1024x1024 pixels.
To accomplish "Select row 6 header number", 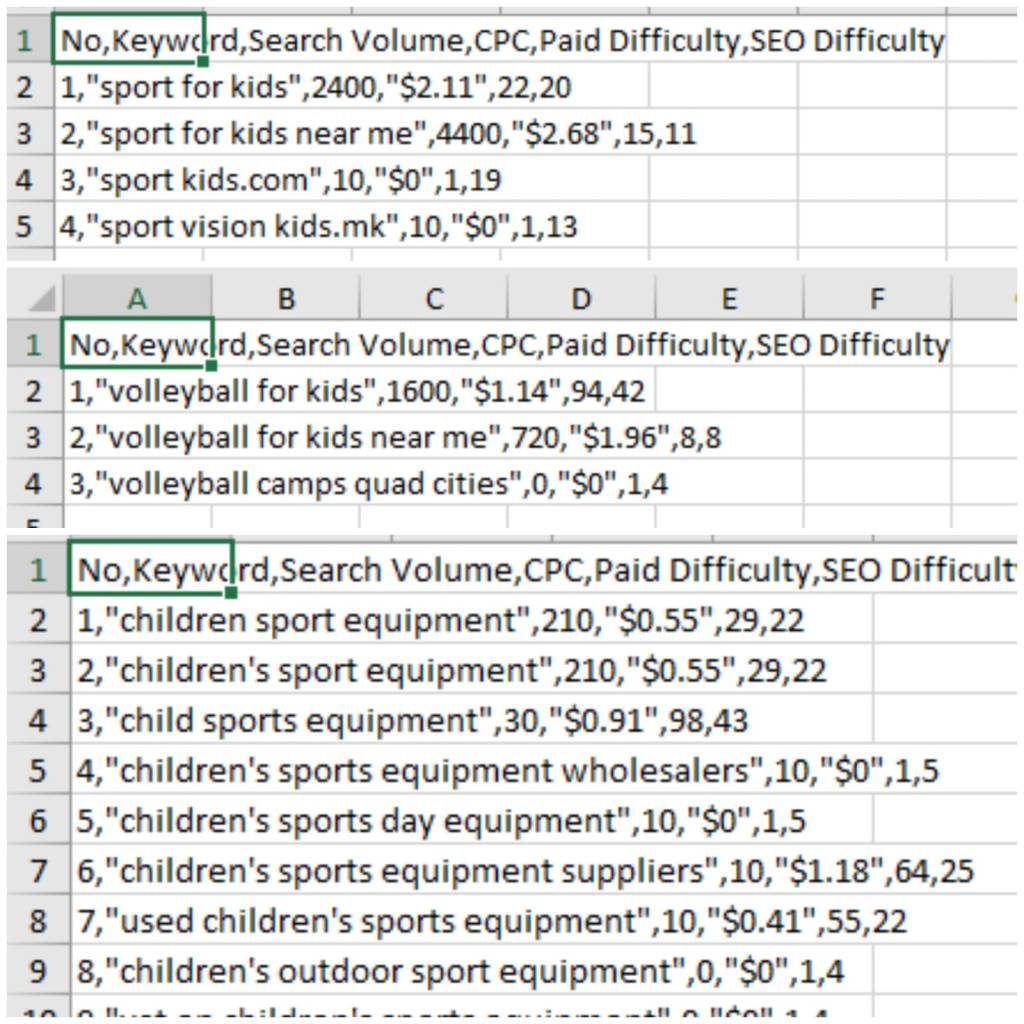I will click(37, 821).
